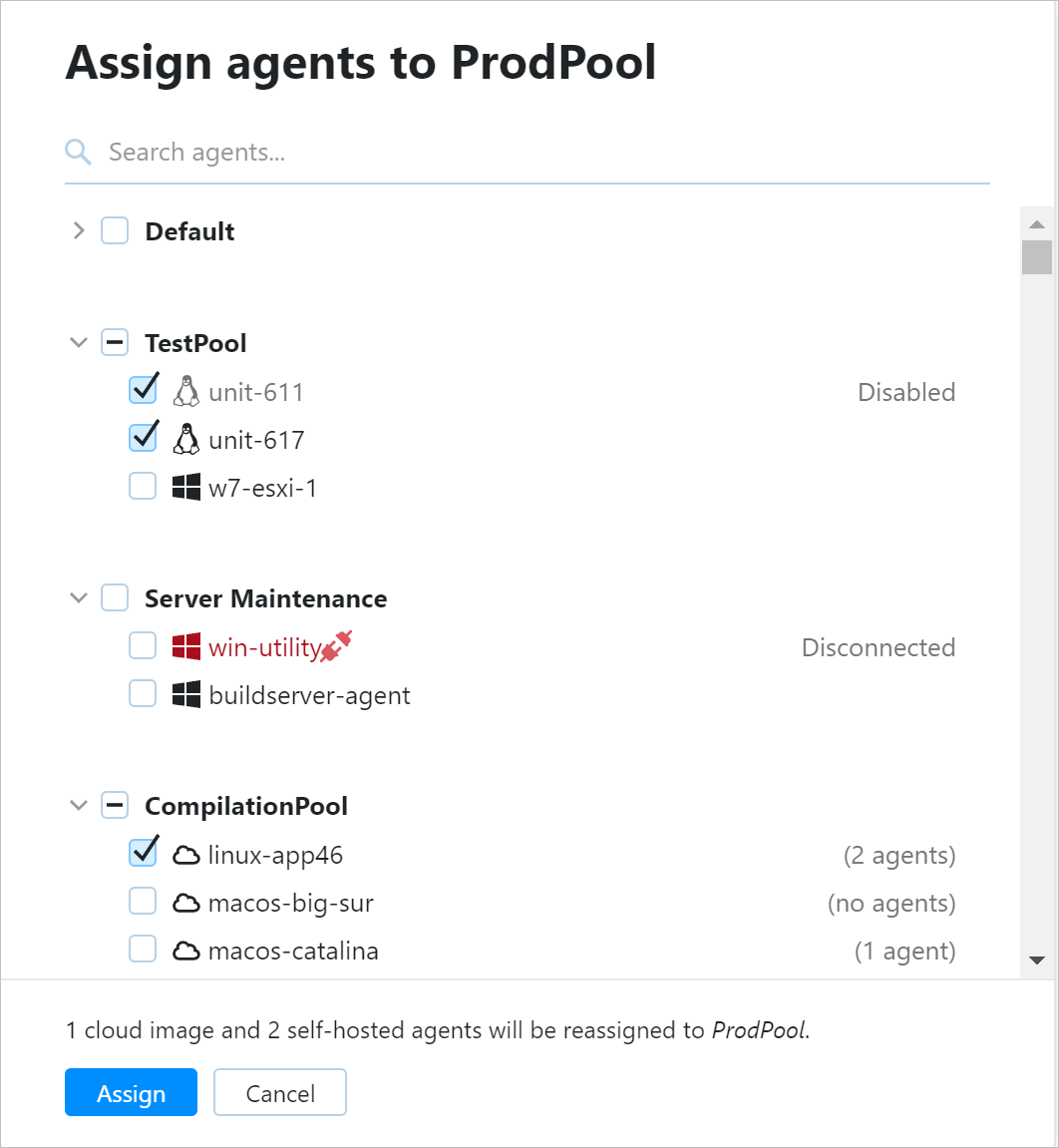Click the cloud icon next to linux-app46
The image size is (1059, 1148).
coord(186,854)
